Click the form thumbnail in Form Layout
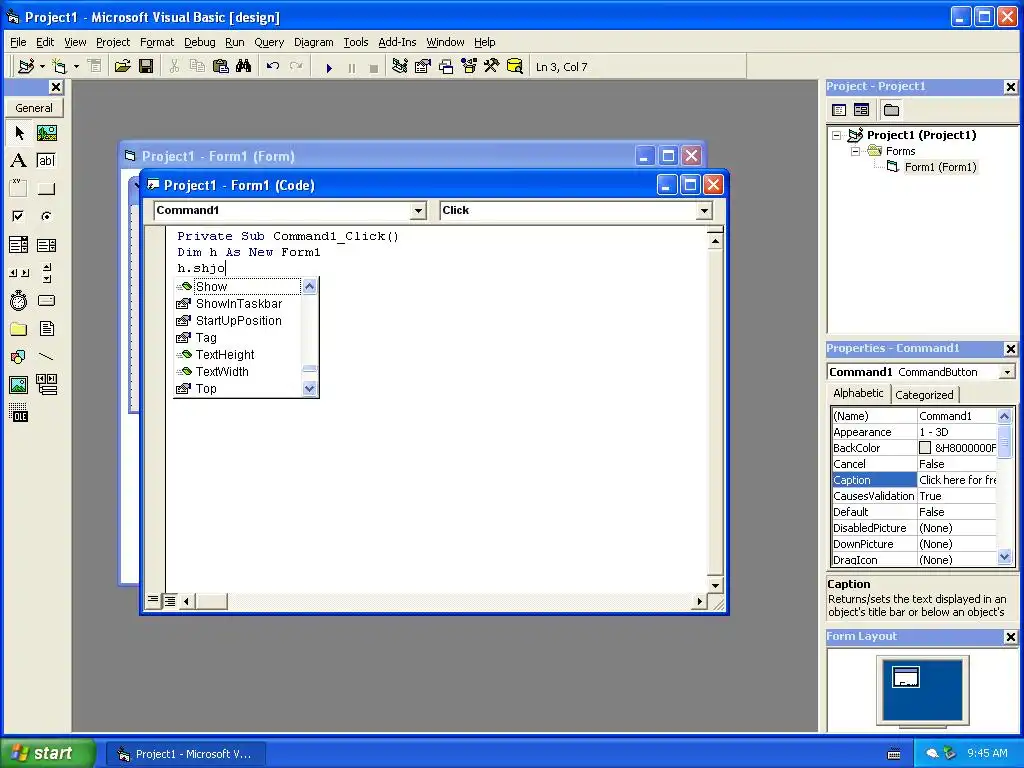 (x=906, y=677)
